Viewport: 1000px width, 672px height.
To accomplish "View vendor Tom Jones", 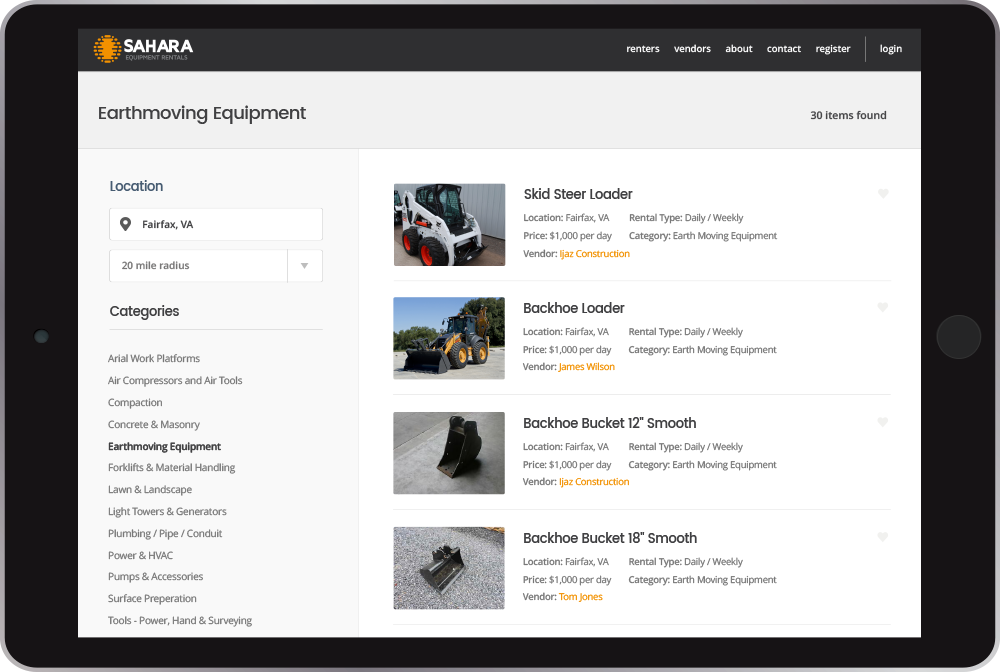I will (581, 597).
